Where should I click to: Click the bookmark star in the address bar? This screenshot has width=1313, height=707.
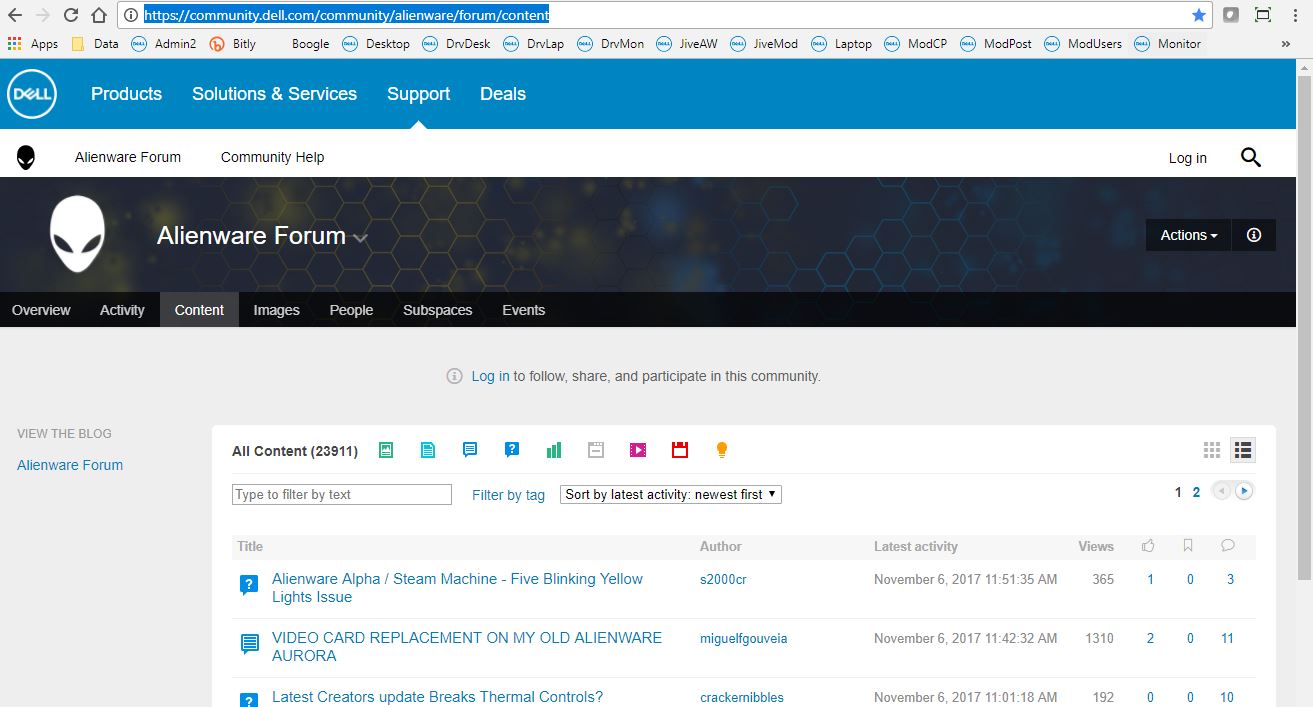pos(1199,15)
